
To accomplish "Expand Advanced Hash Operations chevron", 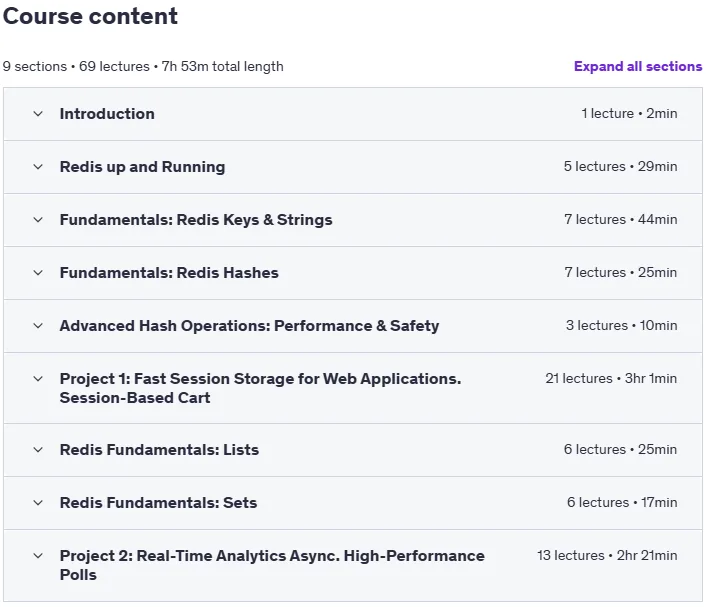I will point(38,326).
